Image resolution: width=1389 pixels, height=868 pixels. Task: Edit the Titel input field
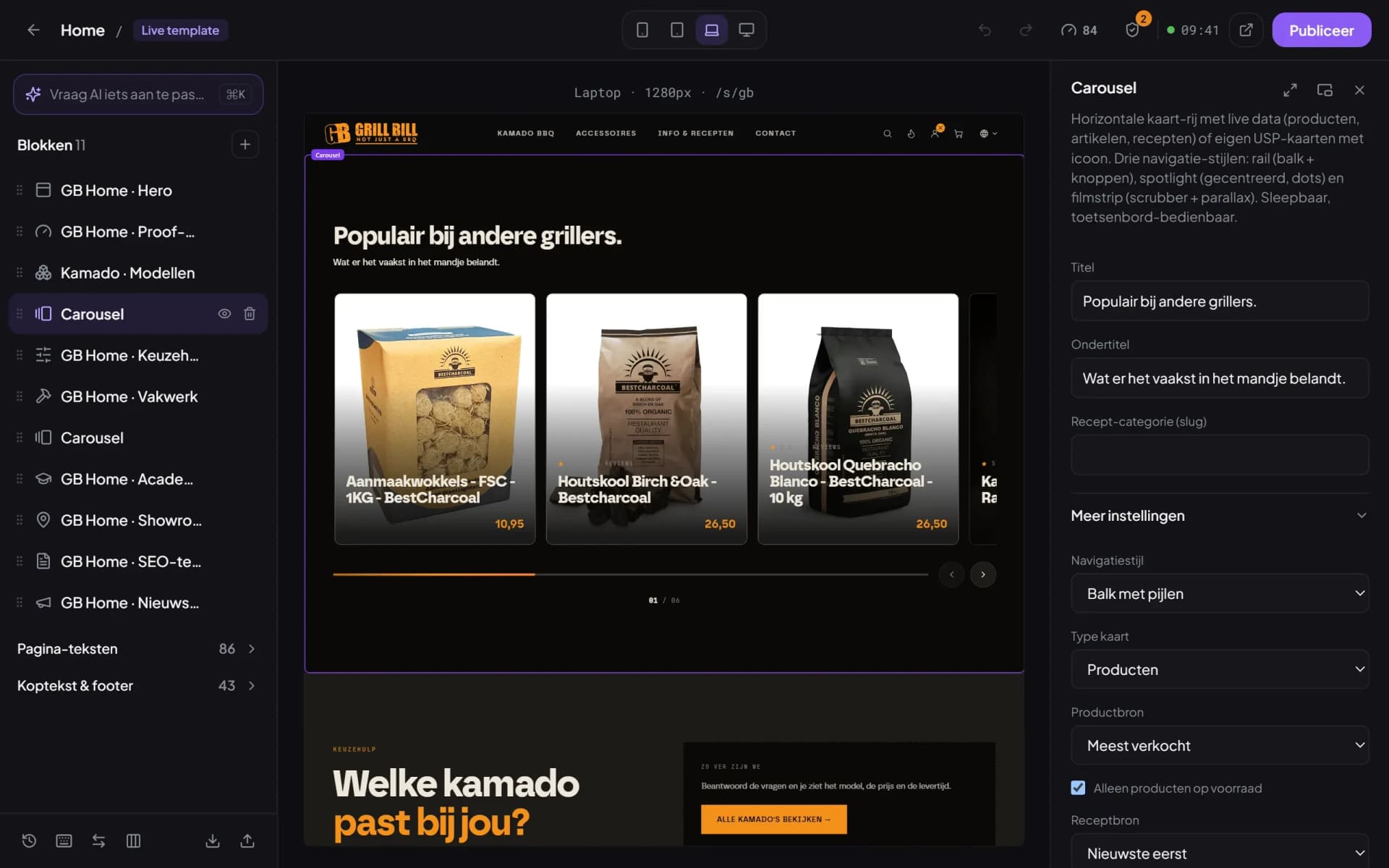[1220, 301]
